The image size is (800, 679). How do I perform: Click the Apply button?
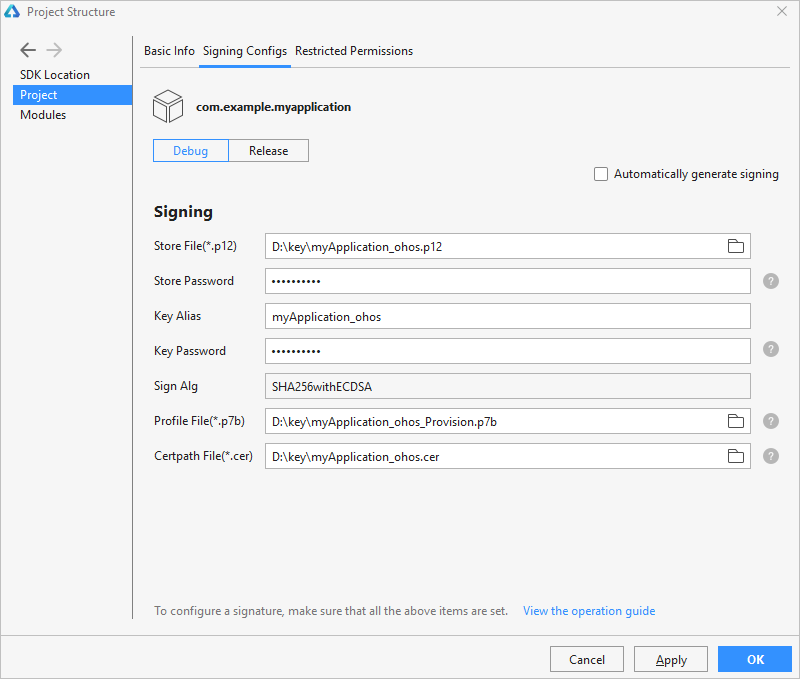670,659
